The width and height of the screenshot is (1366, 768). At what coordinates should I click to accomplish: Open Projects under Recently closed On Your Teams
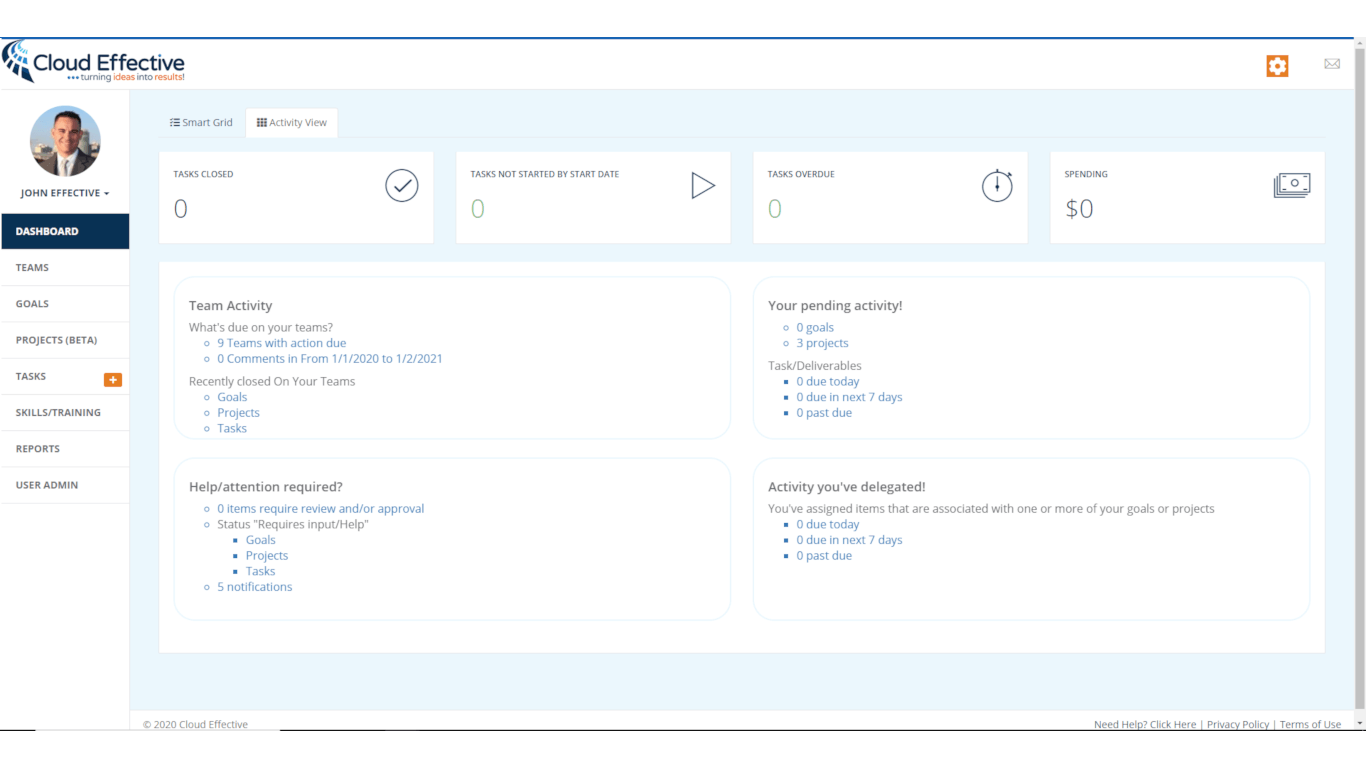(238, 412)
